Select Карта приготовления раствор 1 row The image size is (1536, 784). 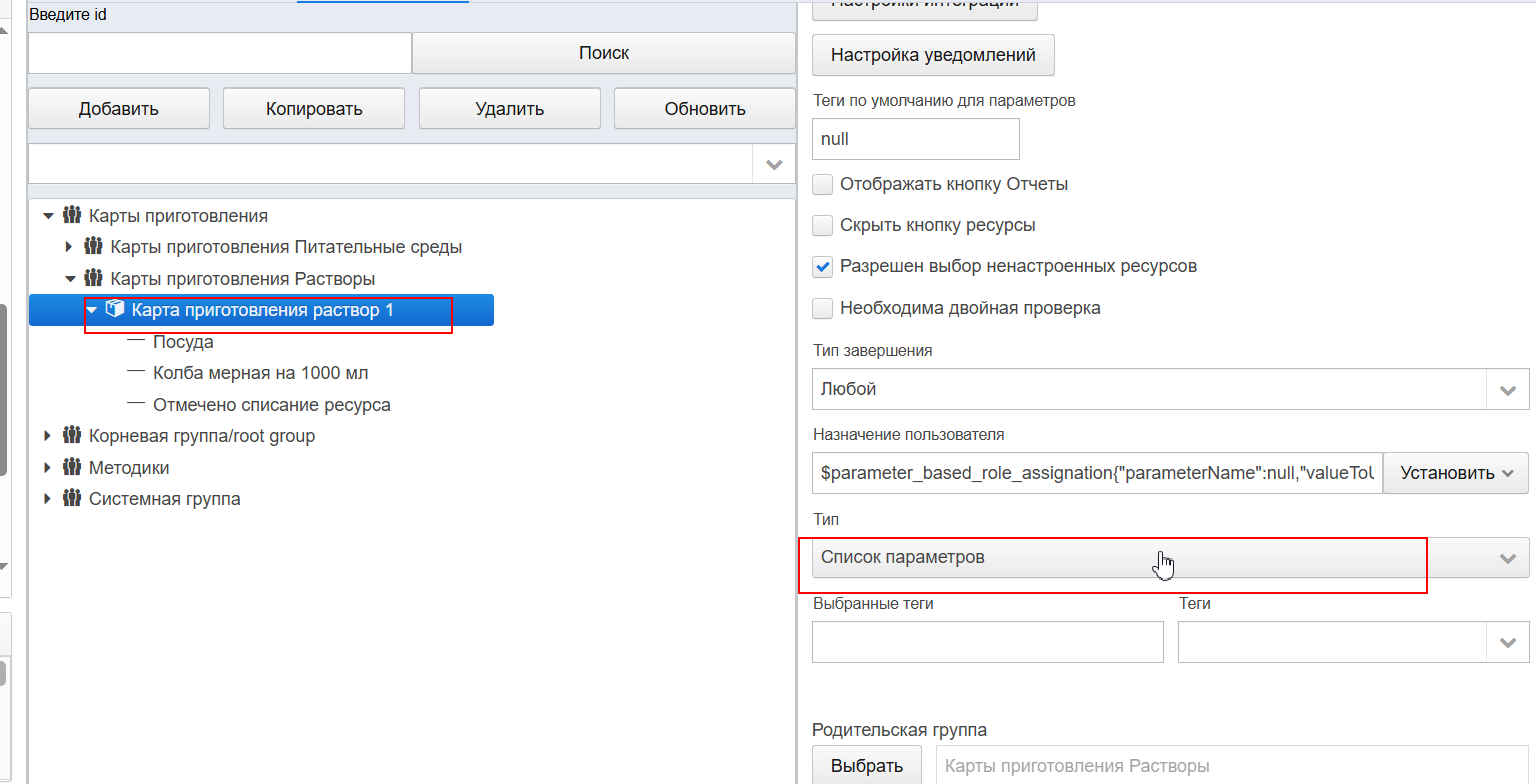point(262,310)
